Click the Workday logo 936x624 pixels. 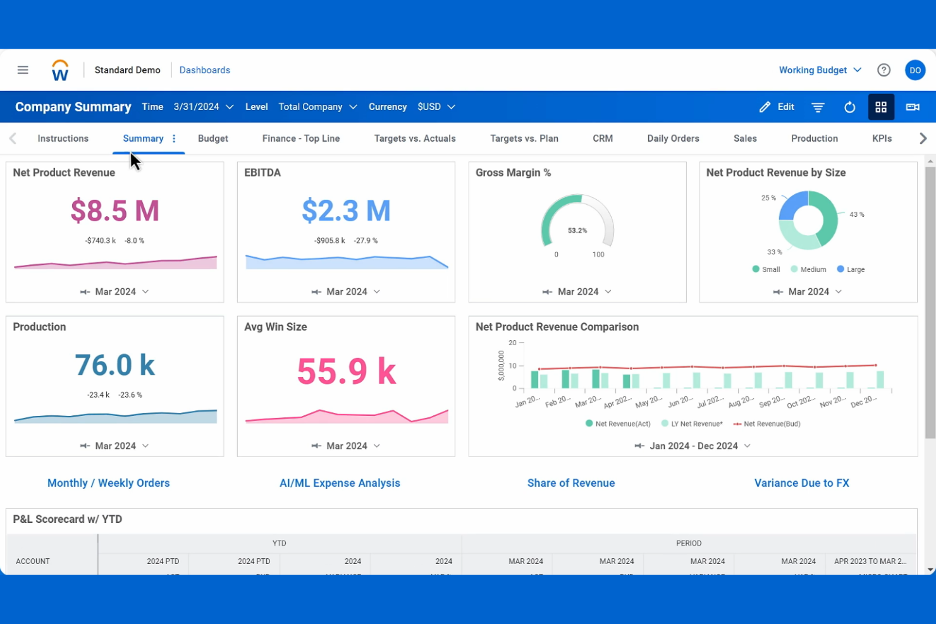pos(60,70)
